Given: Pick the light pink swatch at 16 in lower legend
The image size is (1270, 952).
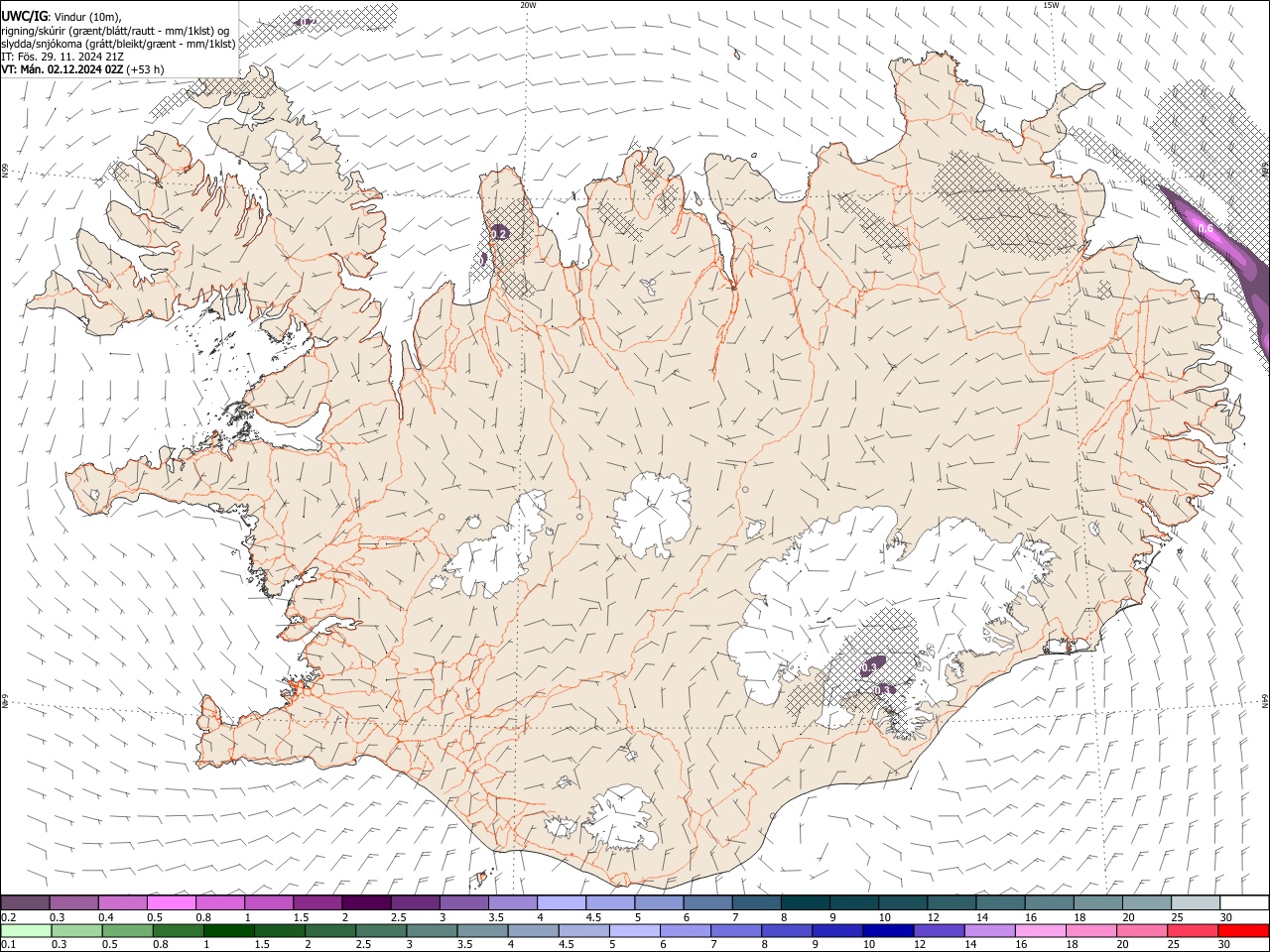Looking at the screenshot, I should point(1039,930).
